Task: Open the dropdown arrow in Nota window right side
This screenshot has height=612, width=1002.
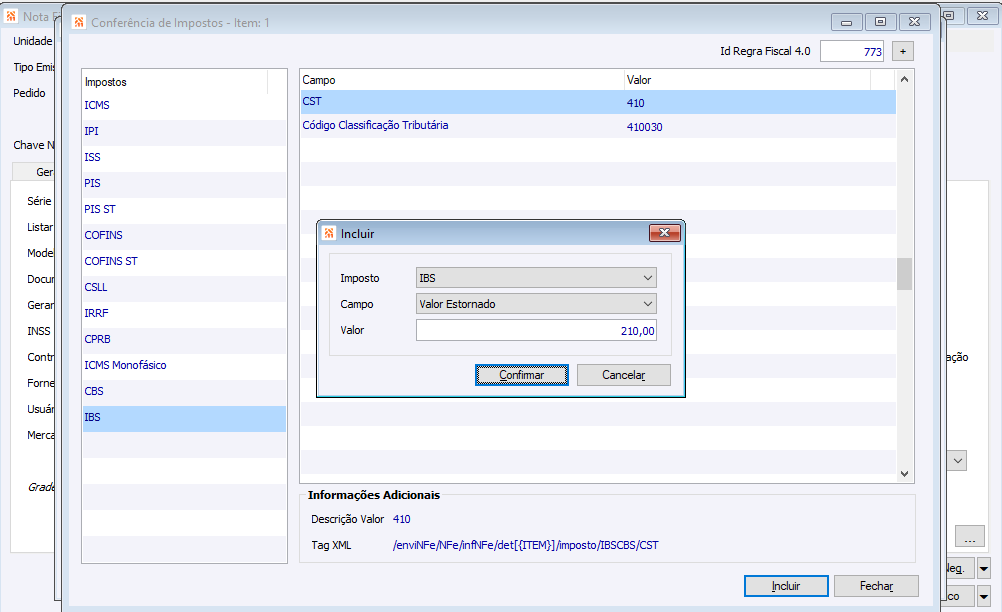Action: pos(958,461)
